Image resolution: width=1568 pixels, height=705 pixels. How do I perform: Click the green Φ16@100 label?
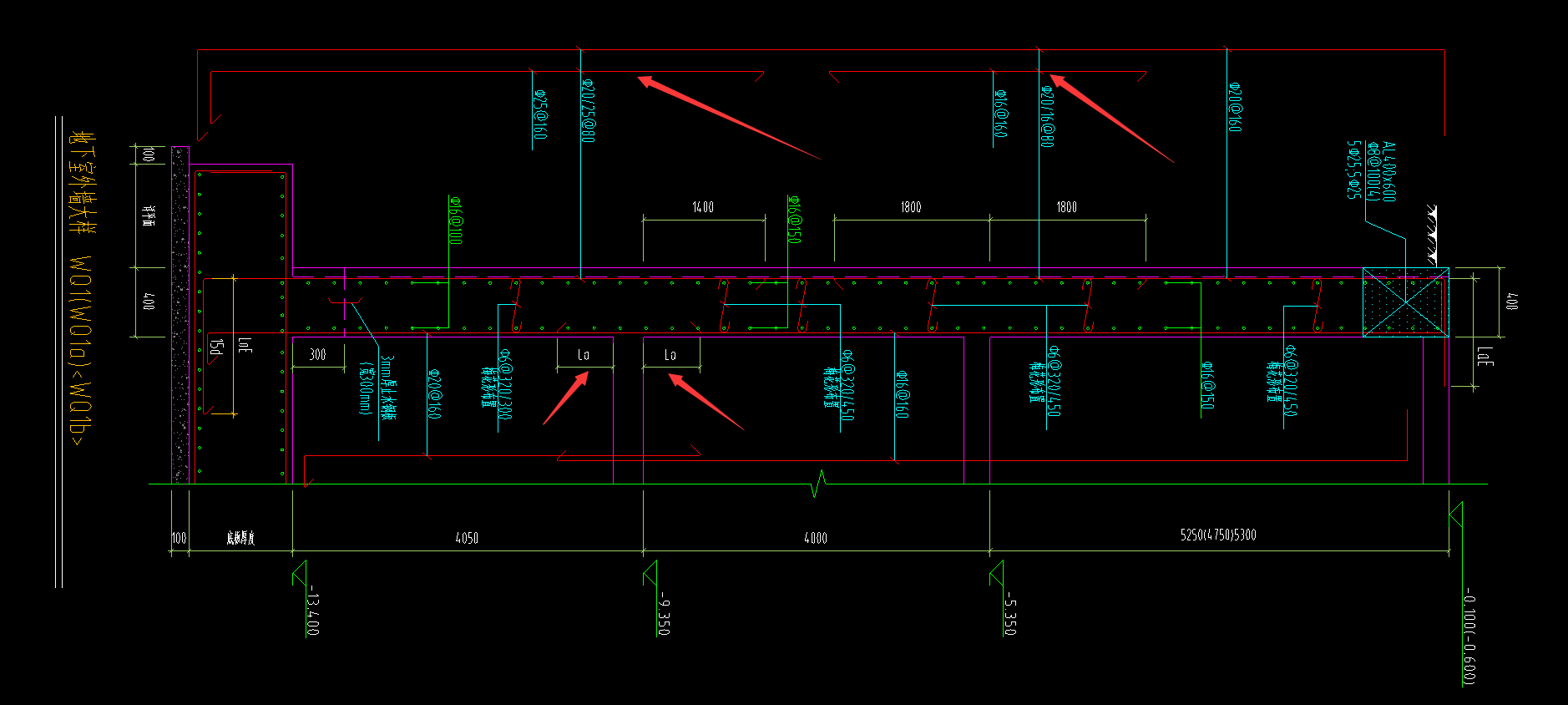point(455,221)
